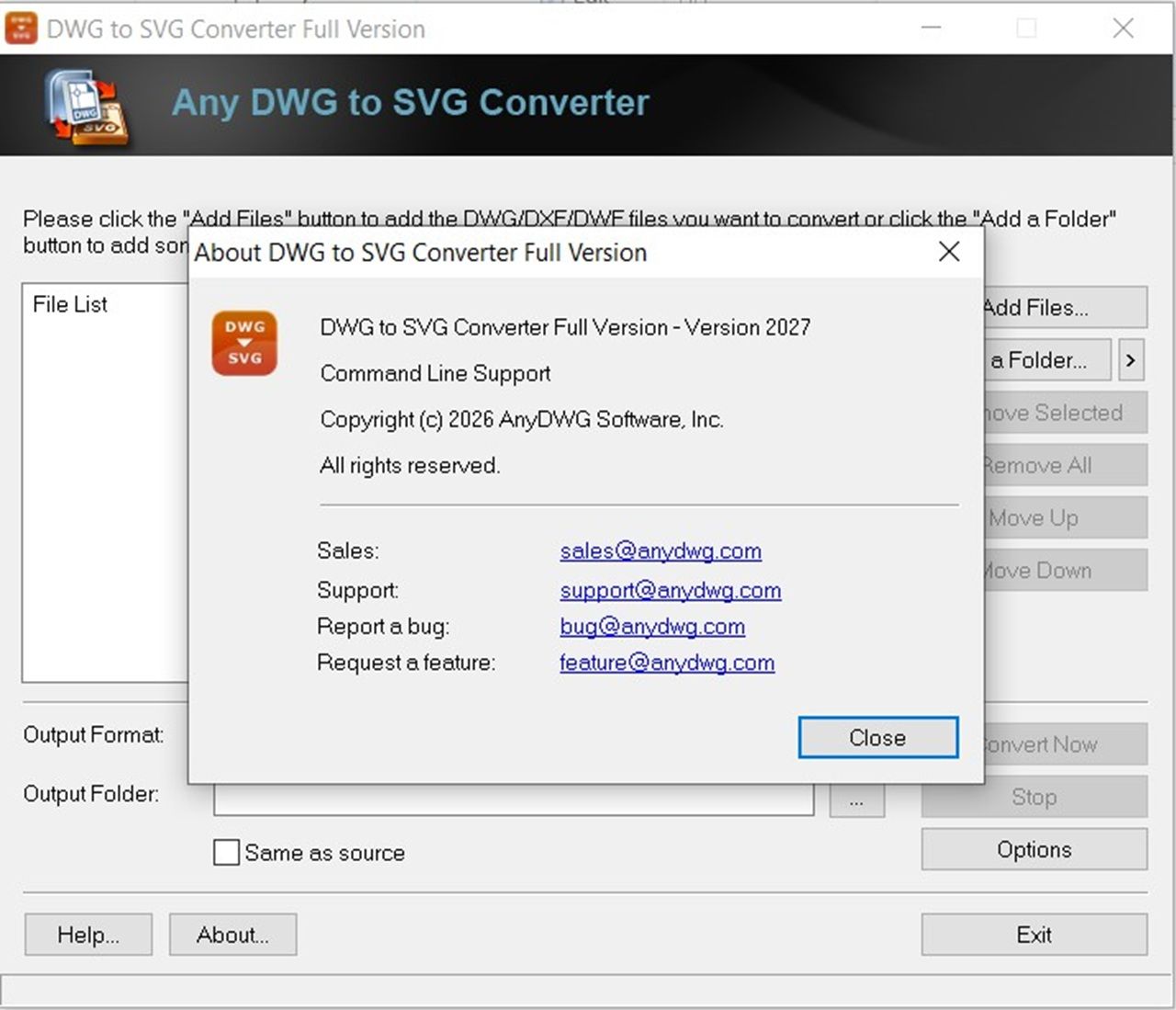Click the Copyright 2026 AnyDWG Software text
The width and height of the screenshot is (1176, 1010).
[x=522, y=419]
